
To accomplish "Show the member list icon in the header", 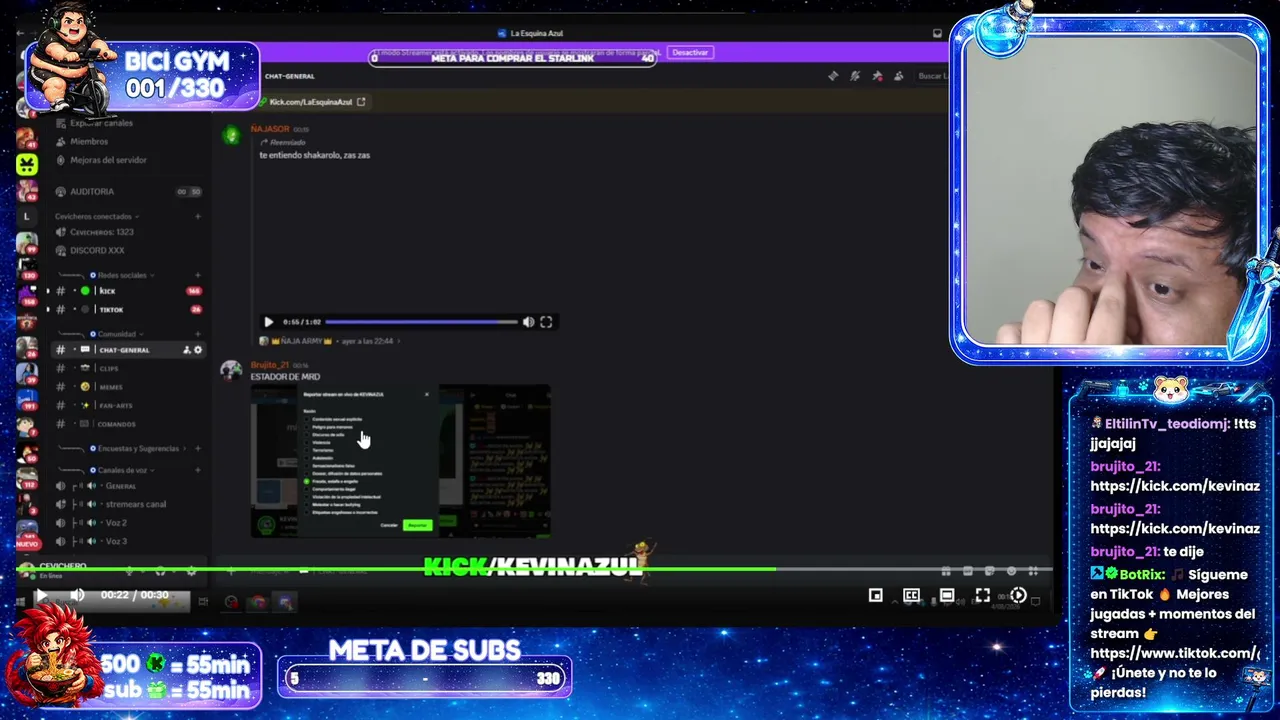I will click(899, 76).
